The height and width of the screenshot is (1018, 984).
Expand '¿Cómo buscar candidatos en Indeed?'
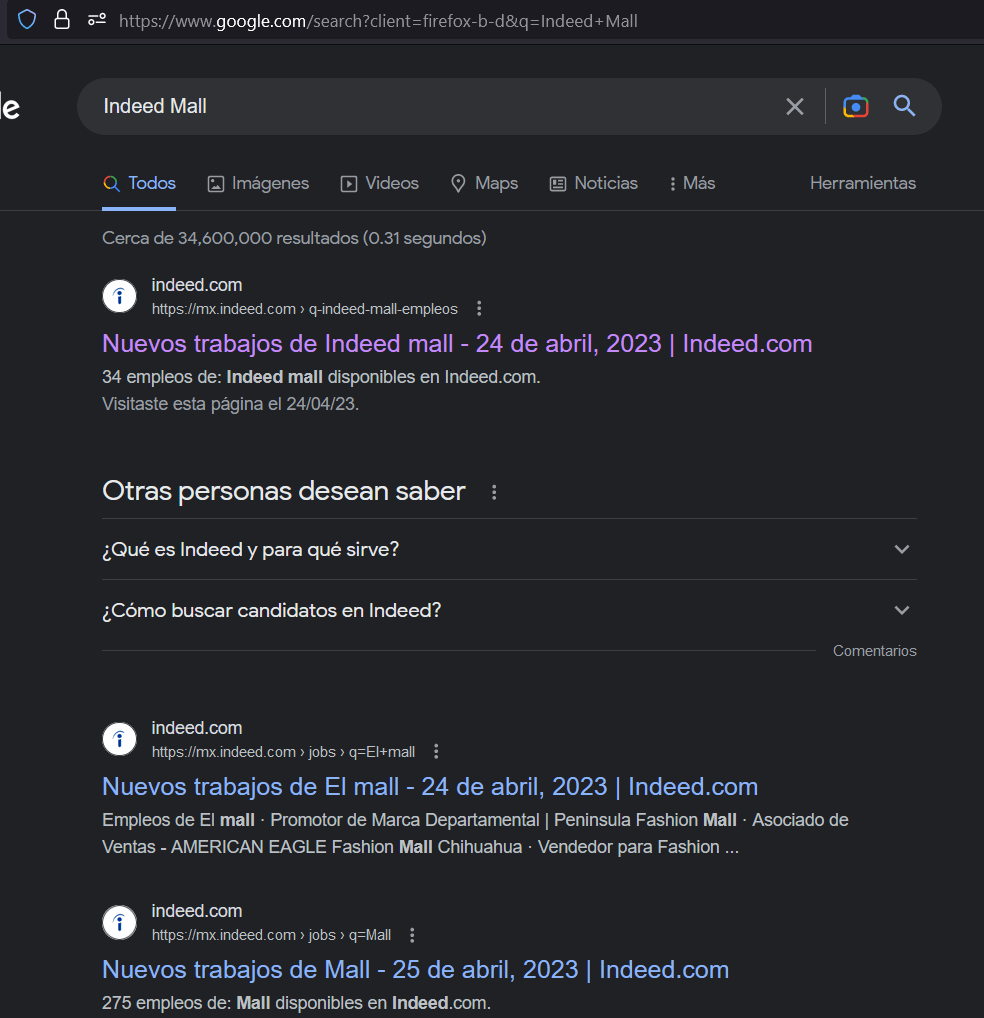509,610
